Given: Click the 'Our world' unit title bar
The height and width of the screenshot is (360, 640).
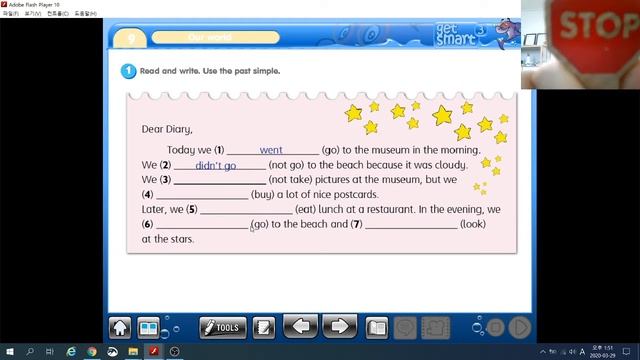Looking at the screenshot, I should click(216, 38).
